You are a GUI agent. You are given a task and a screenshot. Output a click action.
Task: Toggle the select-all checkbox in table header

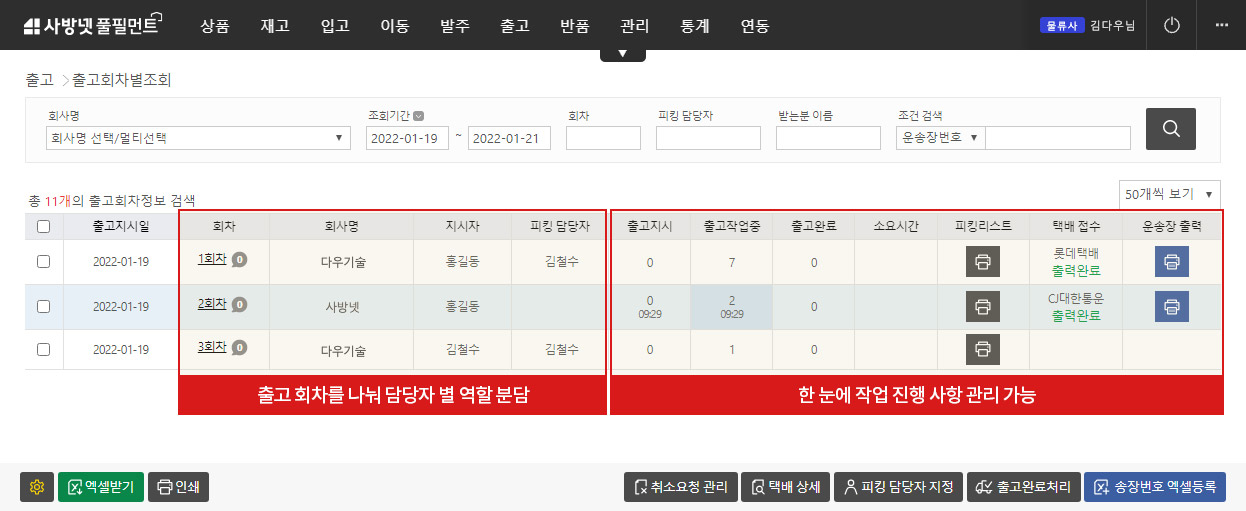pyautogui.click(x=43, y=226)
